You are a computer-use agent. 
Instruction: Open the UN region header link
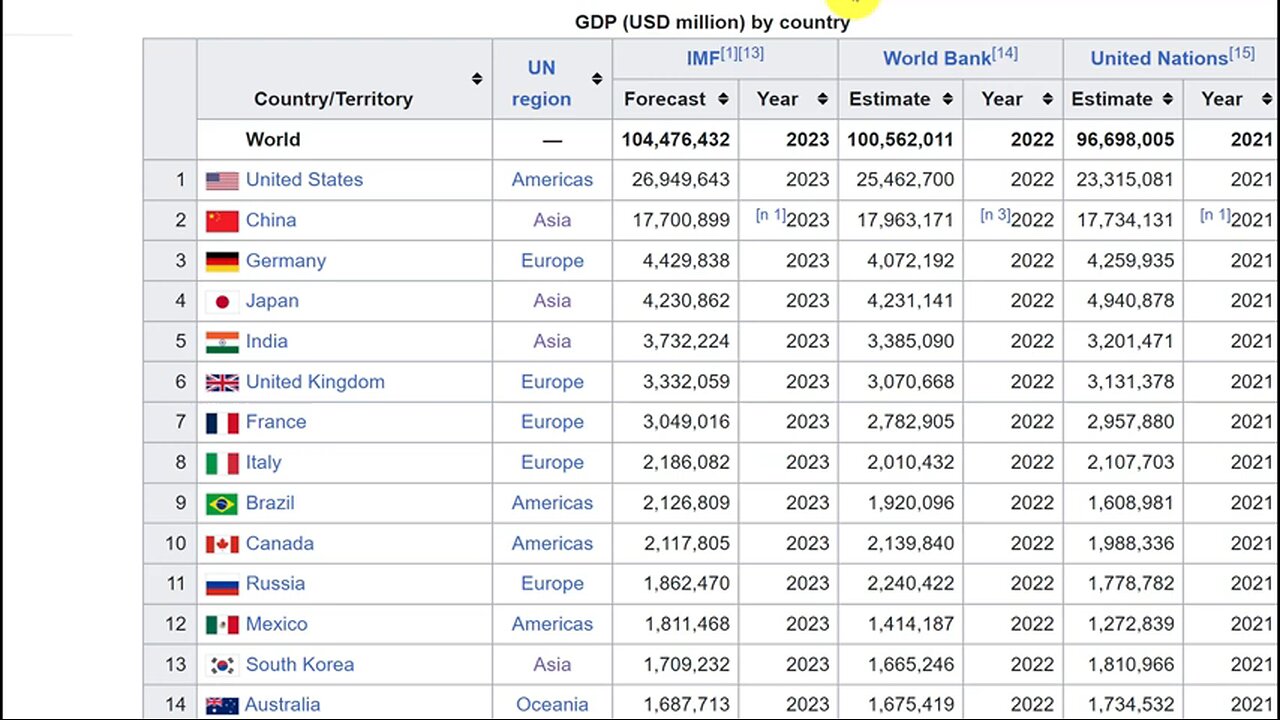click(541, 83)
